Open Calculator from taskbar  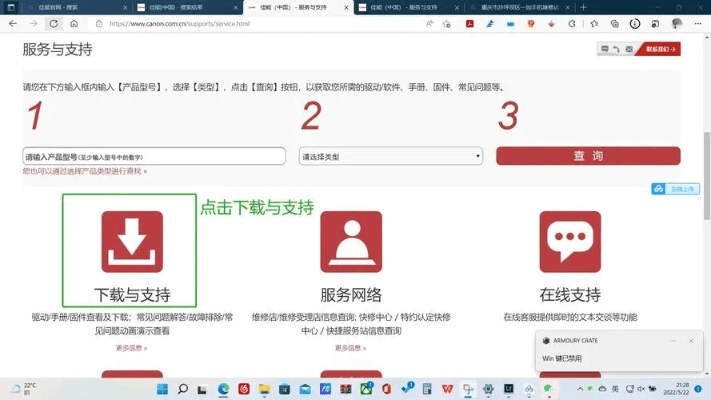pyautogui.click(x=427, y=389)
